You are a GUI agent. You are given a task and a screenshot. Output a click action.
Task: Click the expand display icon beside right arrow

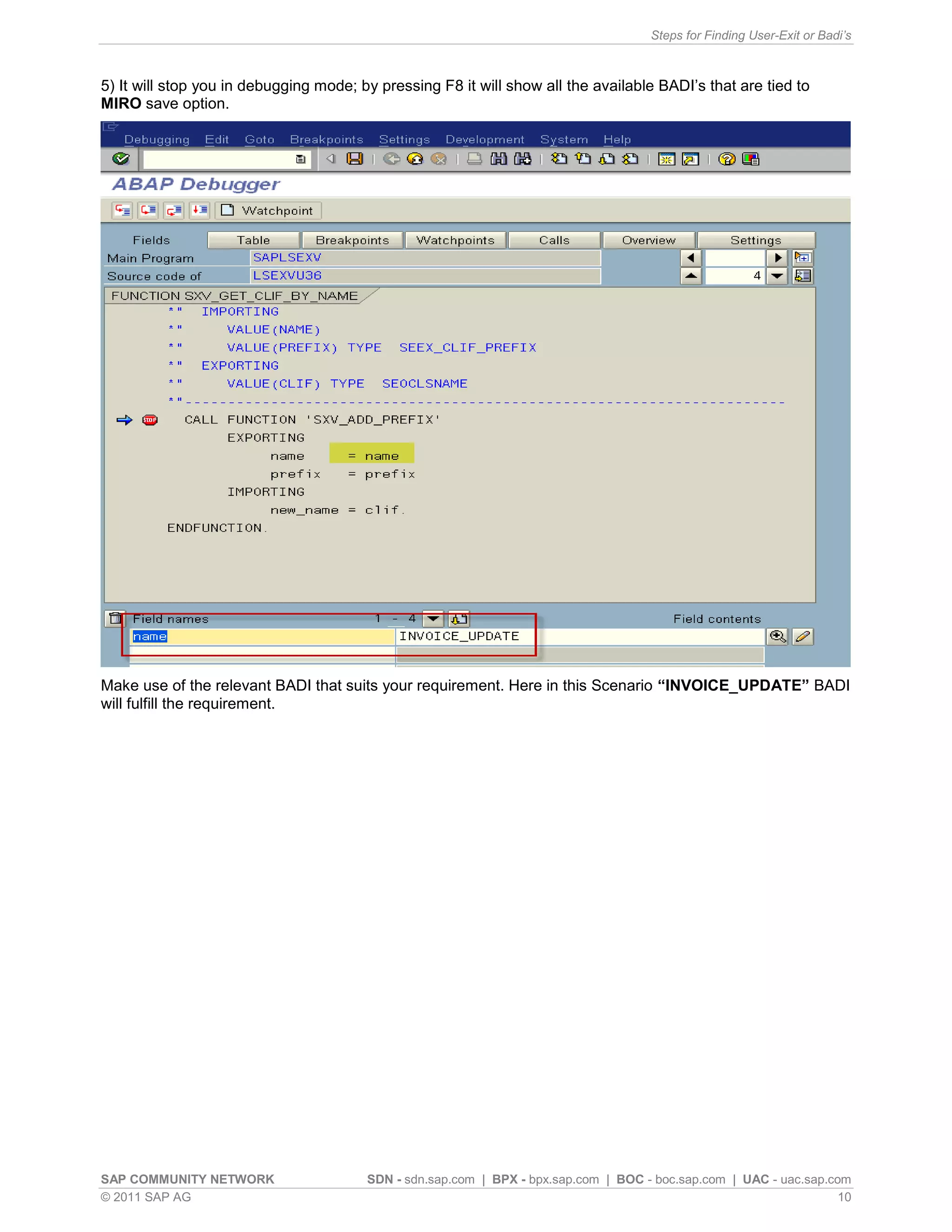802,258
